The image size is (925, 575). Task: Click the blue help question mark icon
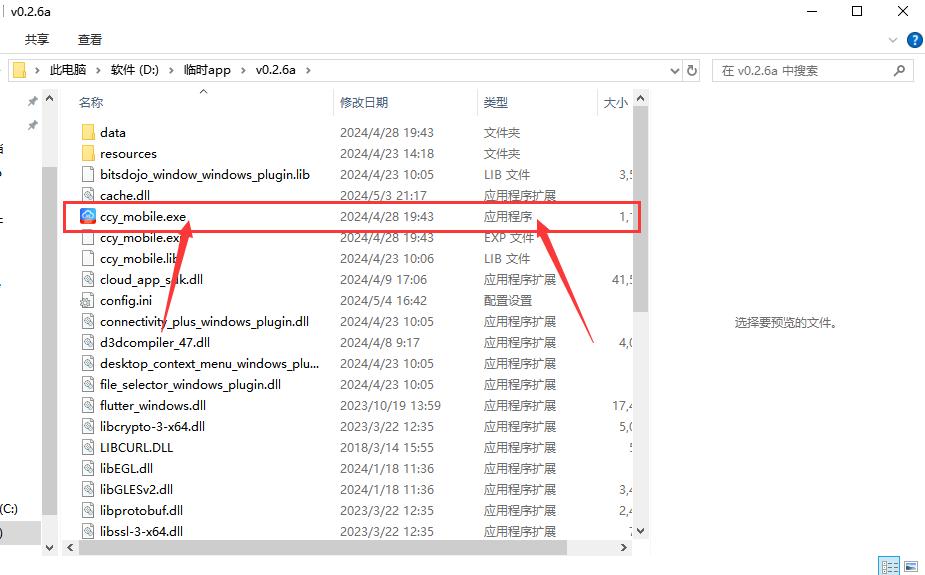coord(914,40)
